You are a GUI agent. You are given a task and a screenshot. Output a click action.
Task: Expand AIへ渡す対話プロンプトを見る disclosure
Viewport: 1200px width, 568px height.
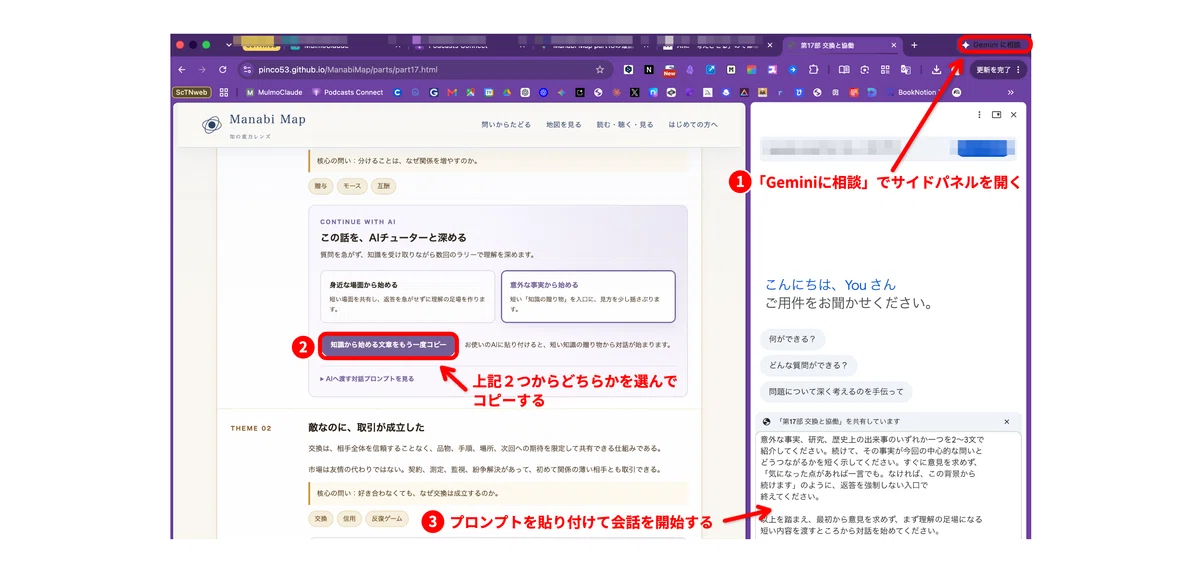coord(367,379)
